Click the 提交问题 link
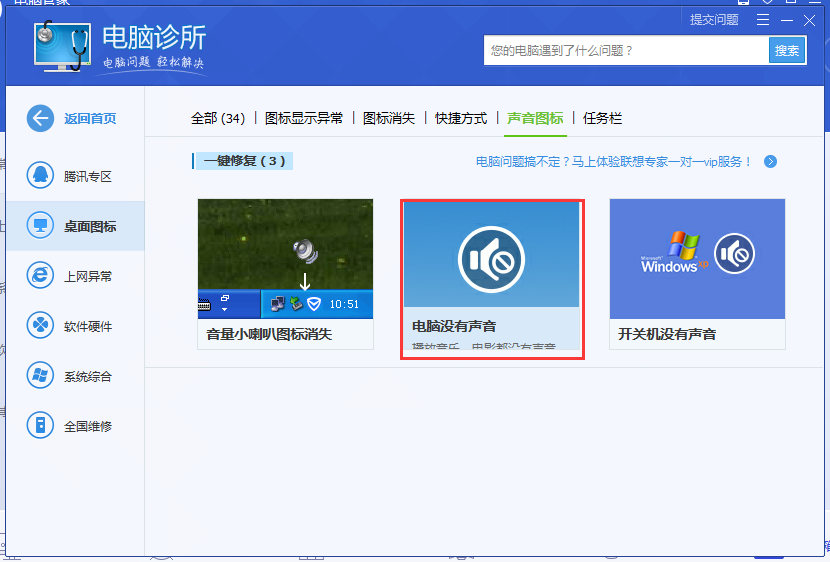This screenshot has width=830, height=562. (714, 20)
